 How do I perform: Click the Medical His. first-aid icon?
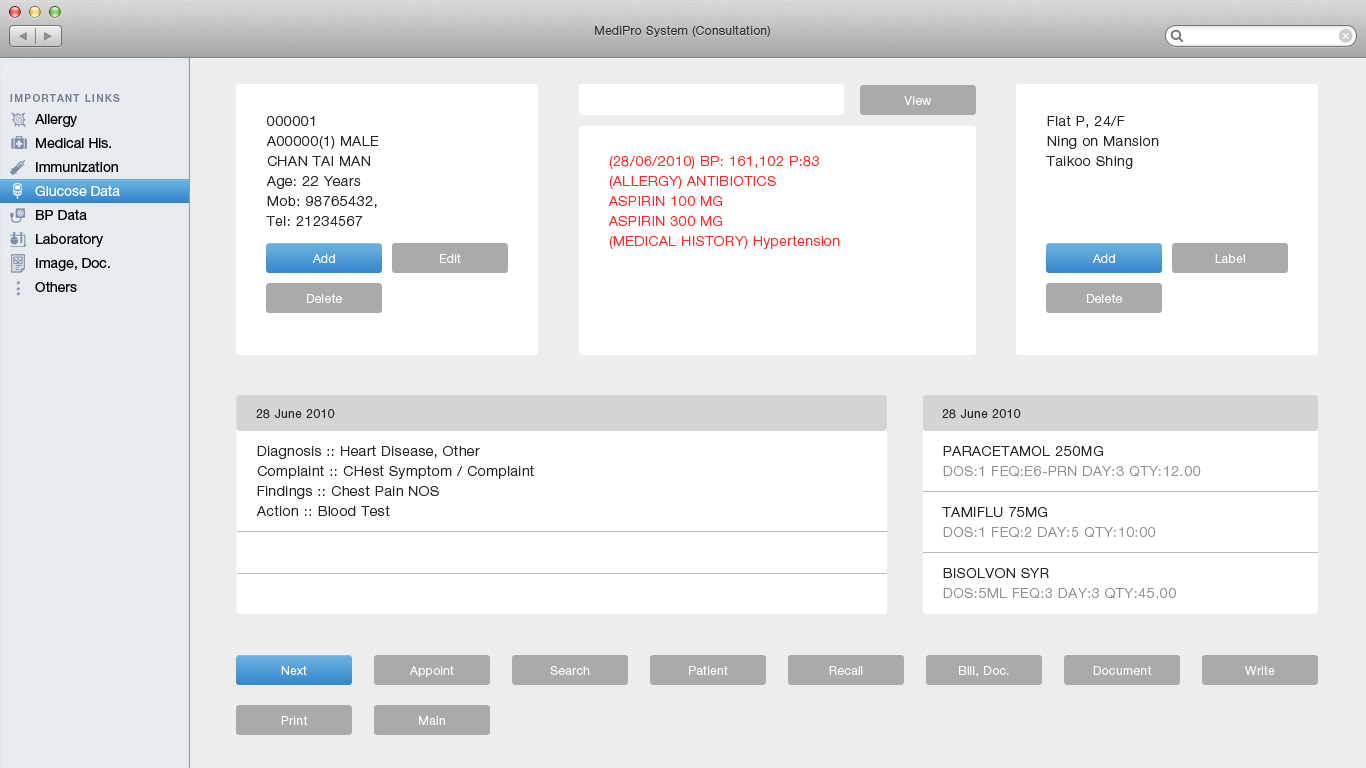(x=18, y=143)
